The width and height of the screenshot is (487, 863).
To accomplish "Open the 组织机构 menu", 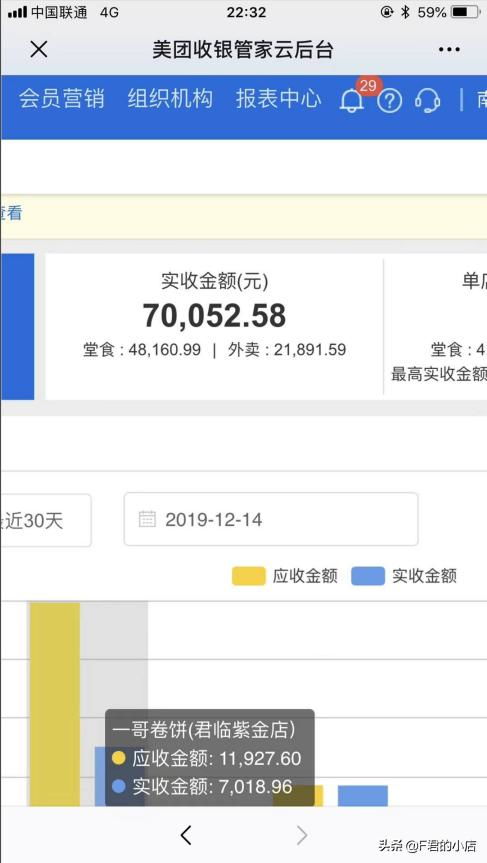I will [x=170, y=100].
